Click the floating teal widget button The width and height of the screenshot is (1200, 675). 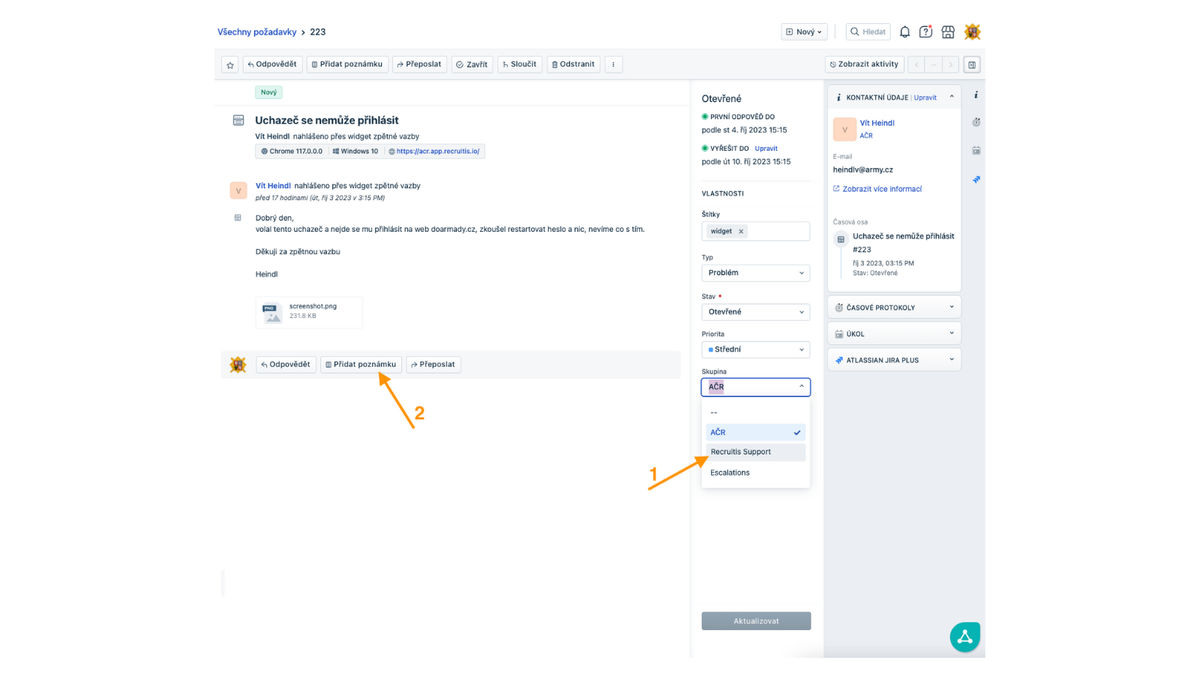(964, 637)
